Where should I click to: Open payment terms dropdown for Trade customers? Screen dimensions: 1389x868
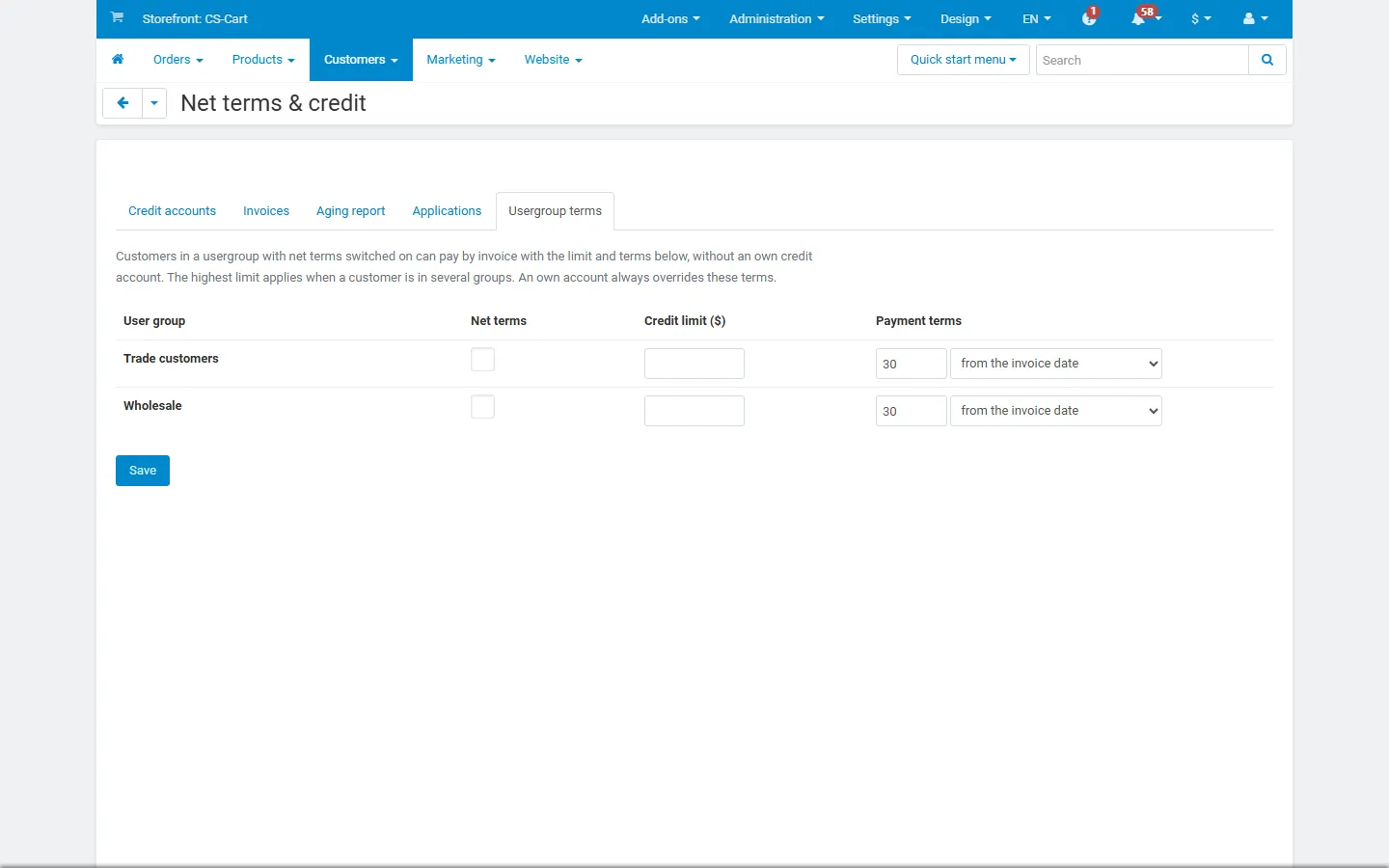tap(1056, 364)
